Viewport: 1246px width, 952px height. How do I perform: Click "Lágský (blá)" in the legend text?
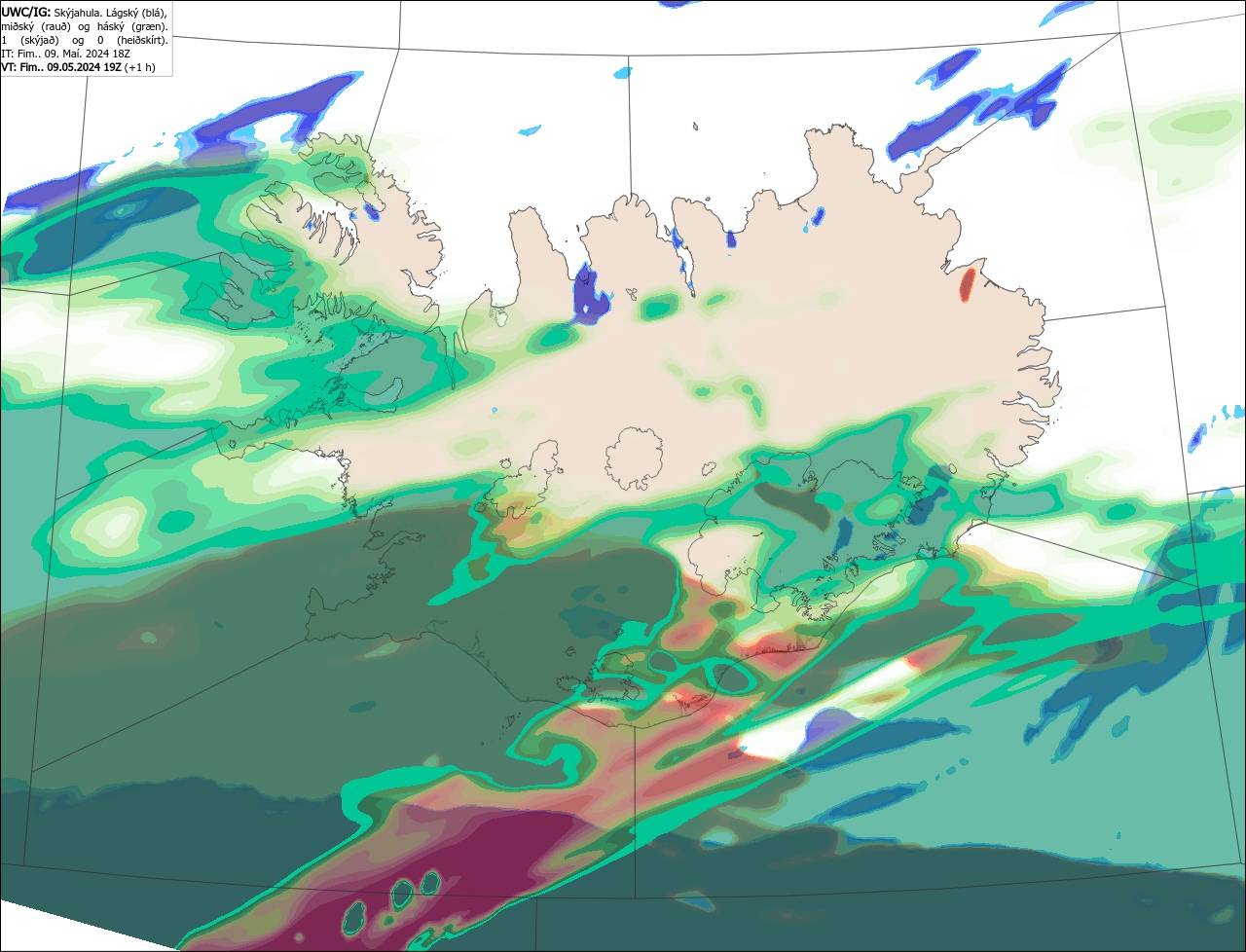pyautogui.click(x=136, y=14)
